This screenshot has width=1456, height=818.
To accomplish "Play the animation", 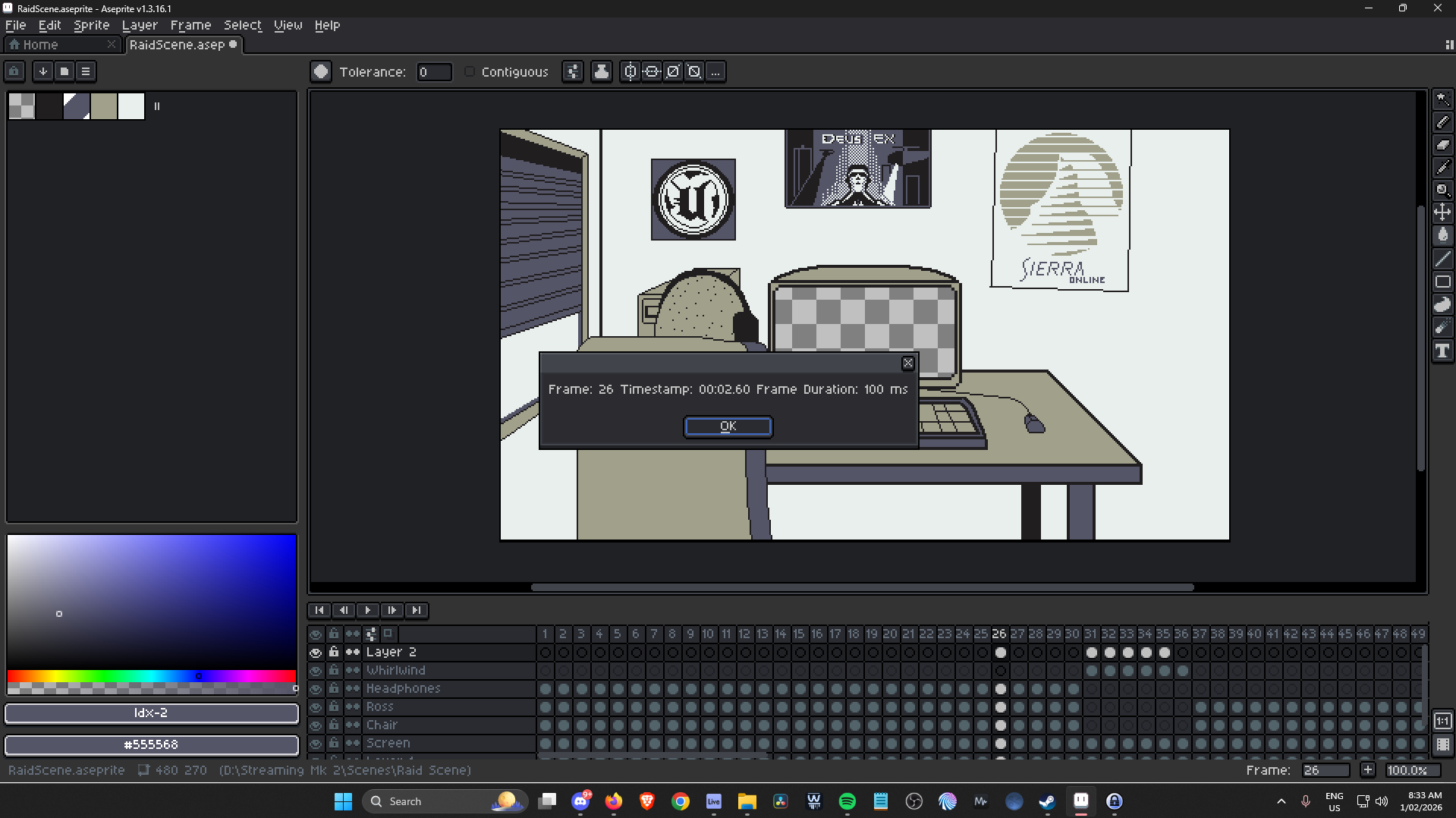I will pos(368,610).
